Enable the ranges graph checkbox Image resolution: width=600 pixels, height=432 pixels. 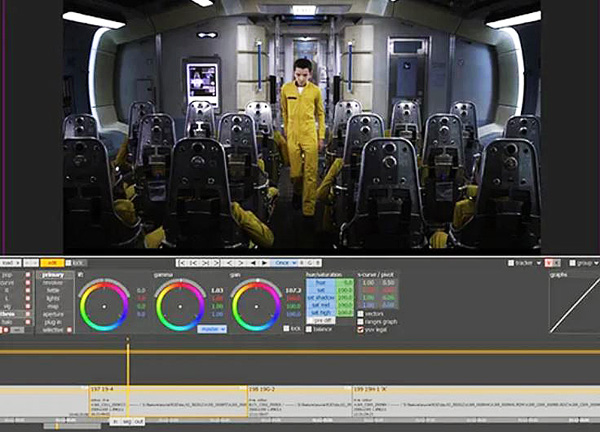(360, 322)
